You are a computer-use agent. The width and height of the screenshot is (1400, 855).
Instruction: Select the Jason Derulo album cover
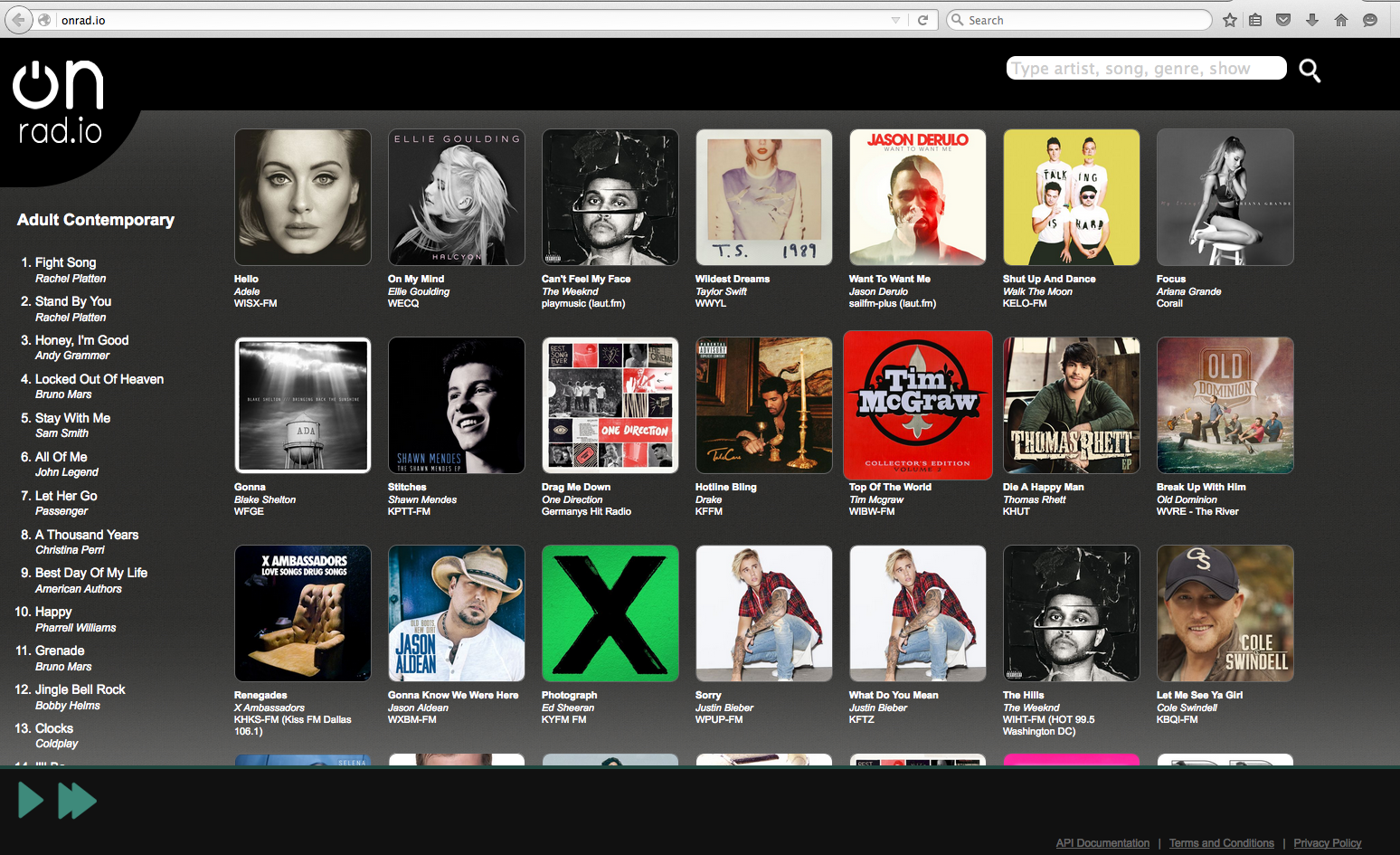click(918, 197)
